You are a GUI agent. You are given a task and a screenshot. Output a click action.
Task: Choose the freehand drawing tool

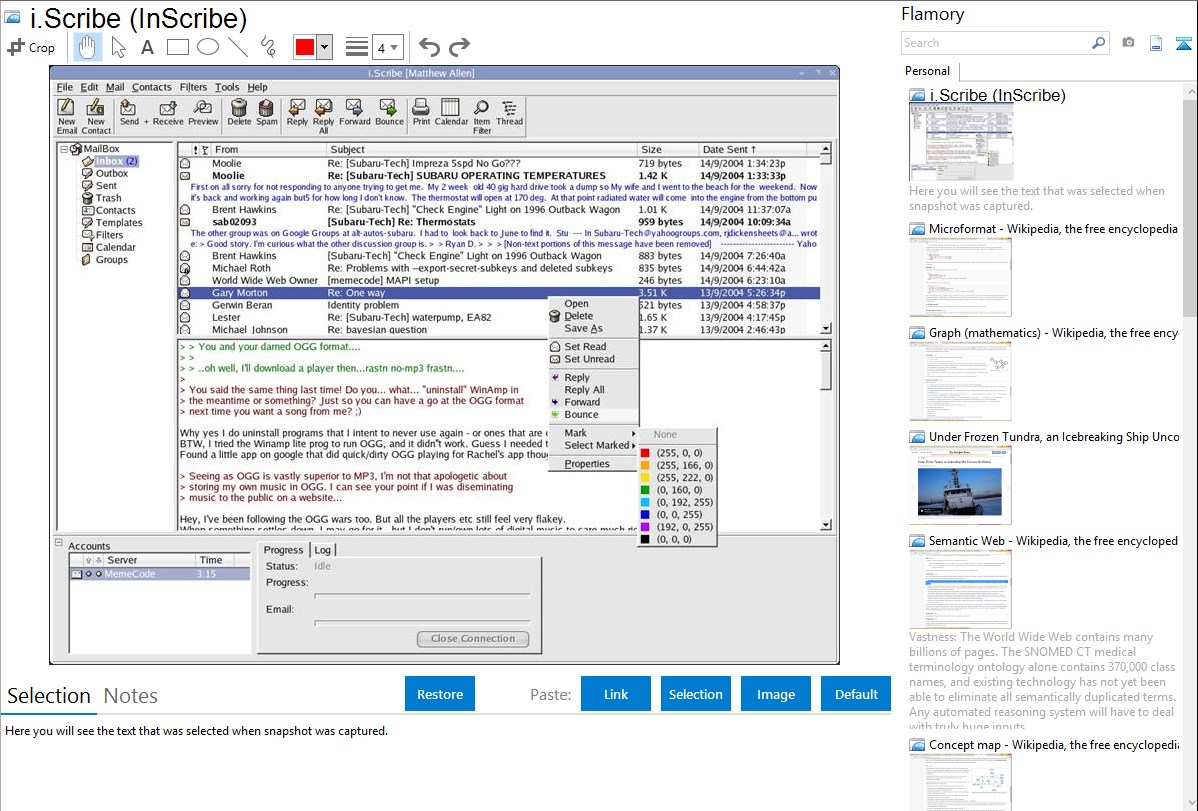(x=267, y=47)
